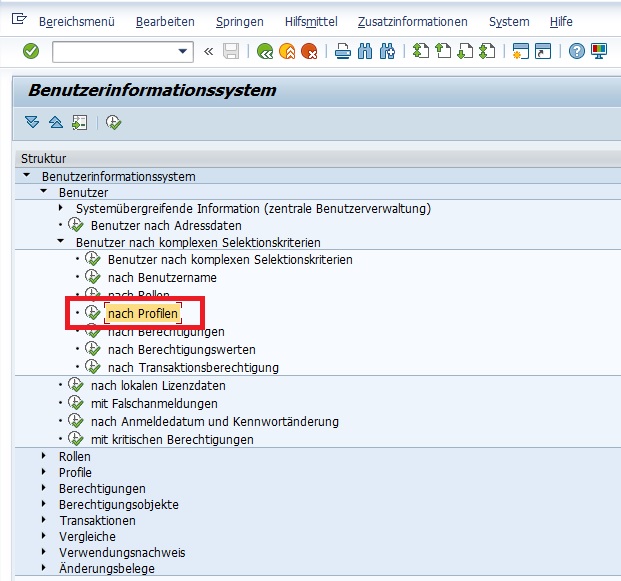
Task: Select 'nach lokalen Lizenzdaten' entry
Action: [x=158, y=385]
